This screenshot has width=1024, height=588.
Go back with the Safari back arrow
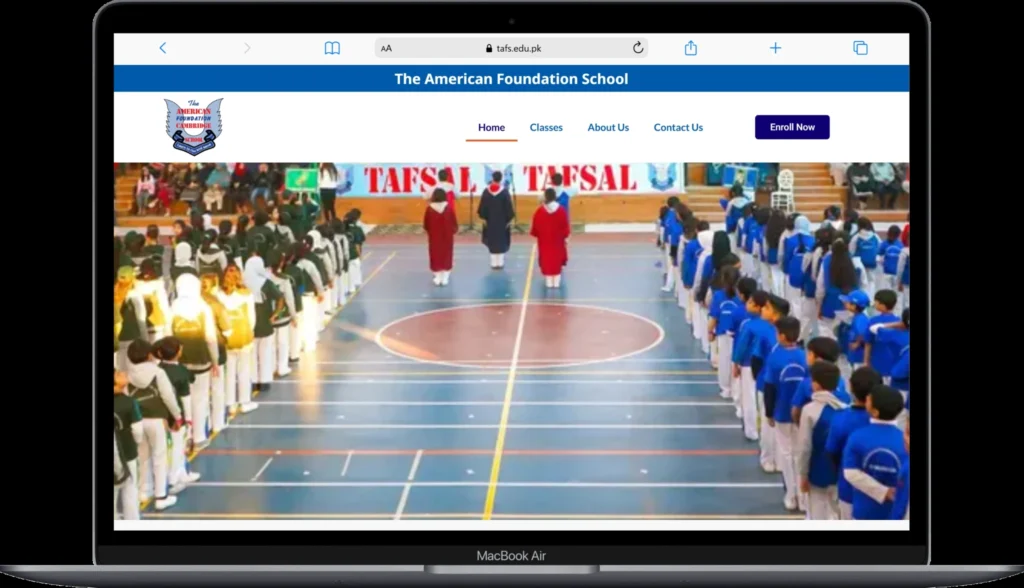point(163,48)
